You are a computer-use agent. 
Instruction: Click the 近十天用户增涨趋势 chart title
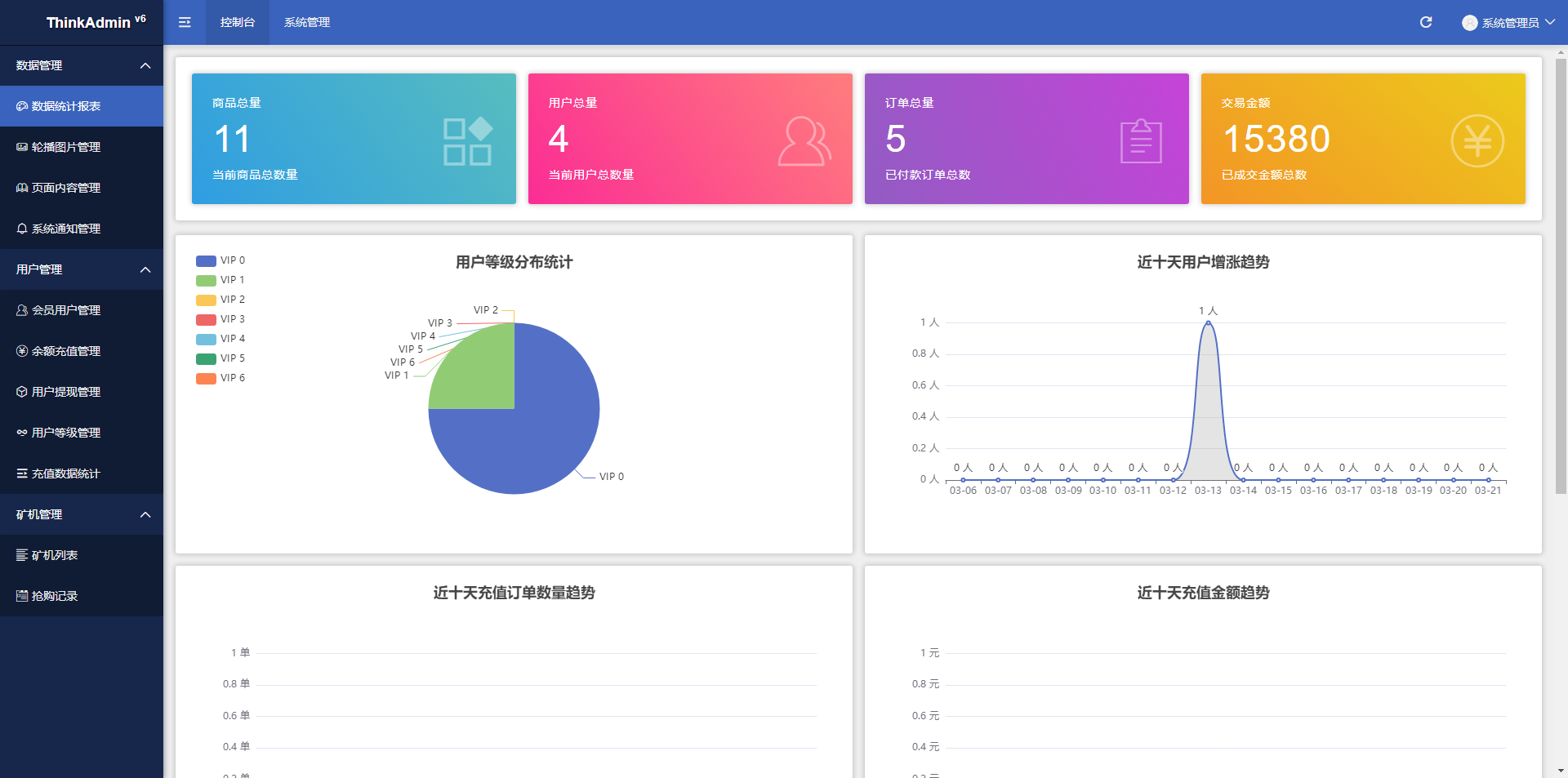tap(1204, 262)
